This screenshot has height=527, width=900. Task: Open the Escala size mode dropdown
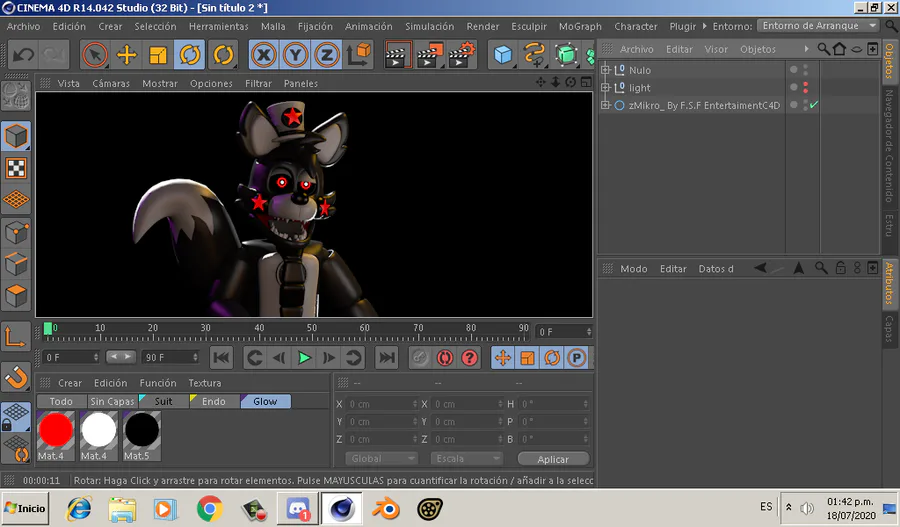point(467,459)
